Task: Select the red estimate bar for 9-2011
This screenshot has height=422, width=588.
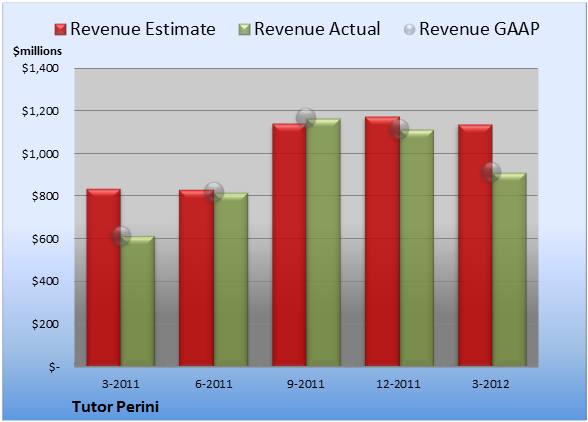Action: (289, 245)
